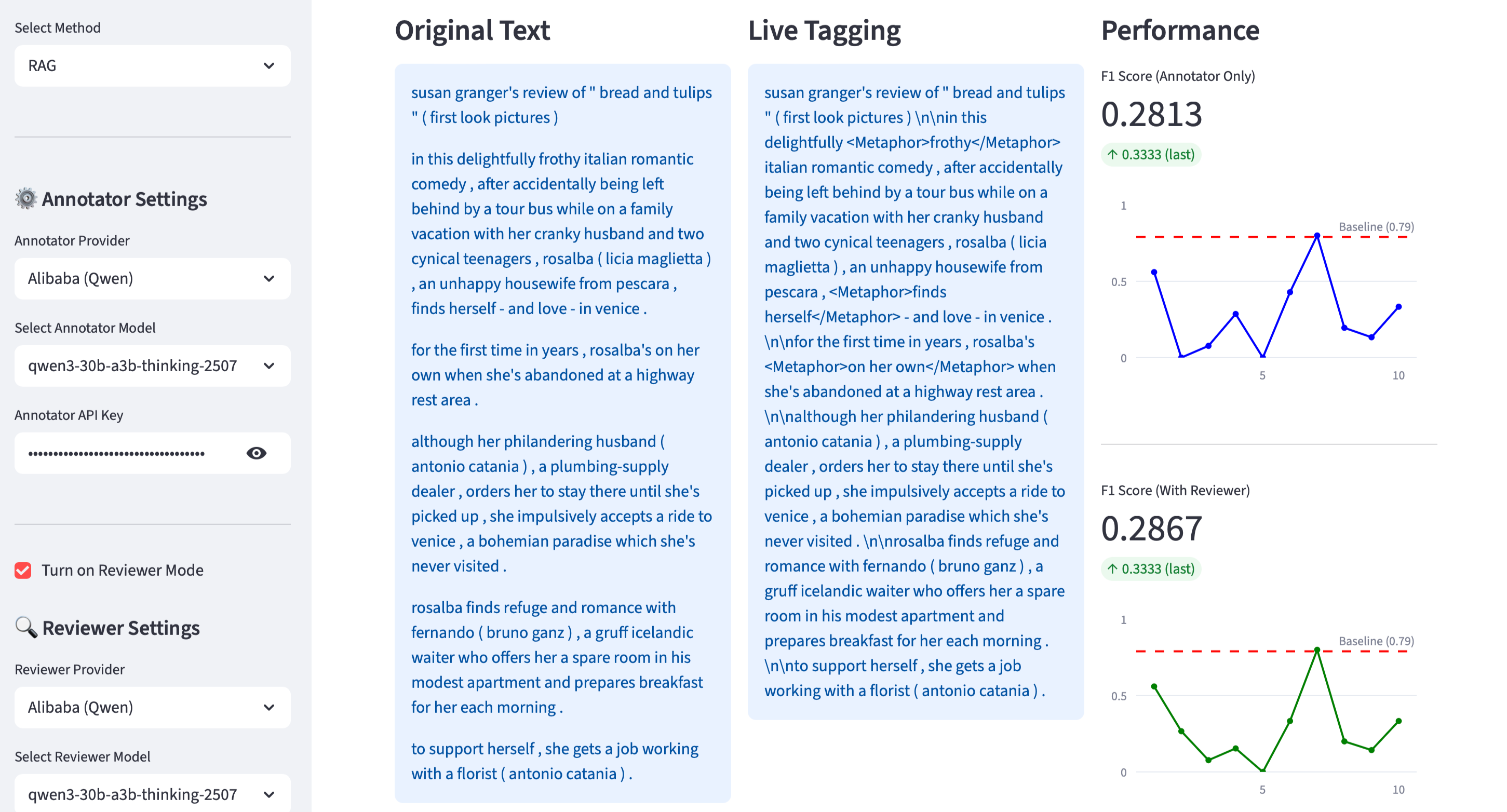Reveal the Annotator API Key with eye icon
1507x812 pixels.
(256, 453)
